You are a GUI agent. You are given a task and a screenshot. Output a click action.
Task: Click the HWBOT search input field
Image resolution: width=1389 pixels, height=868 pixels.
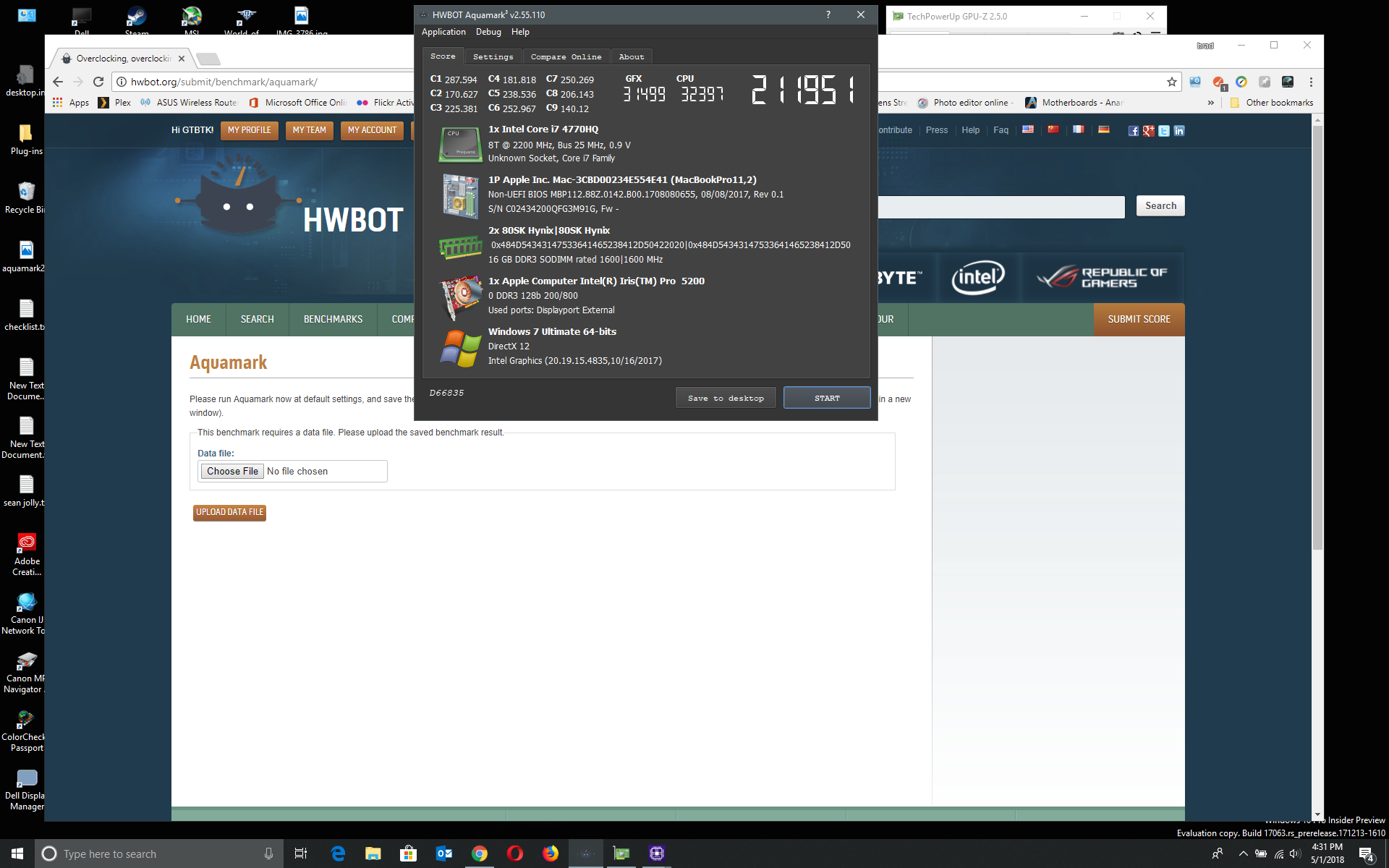[1001, 206]
